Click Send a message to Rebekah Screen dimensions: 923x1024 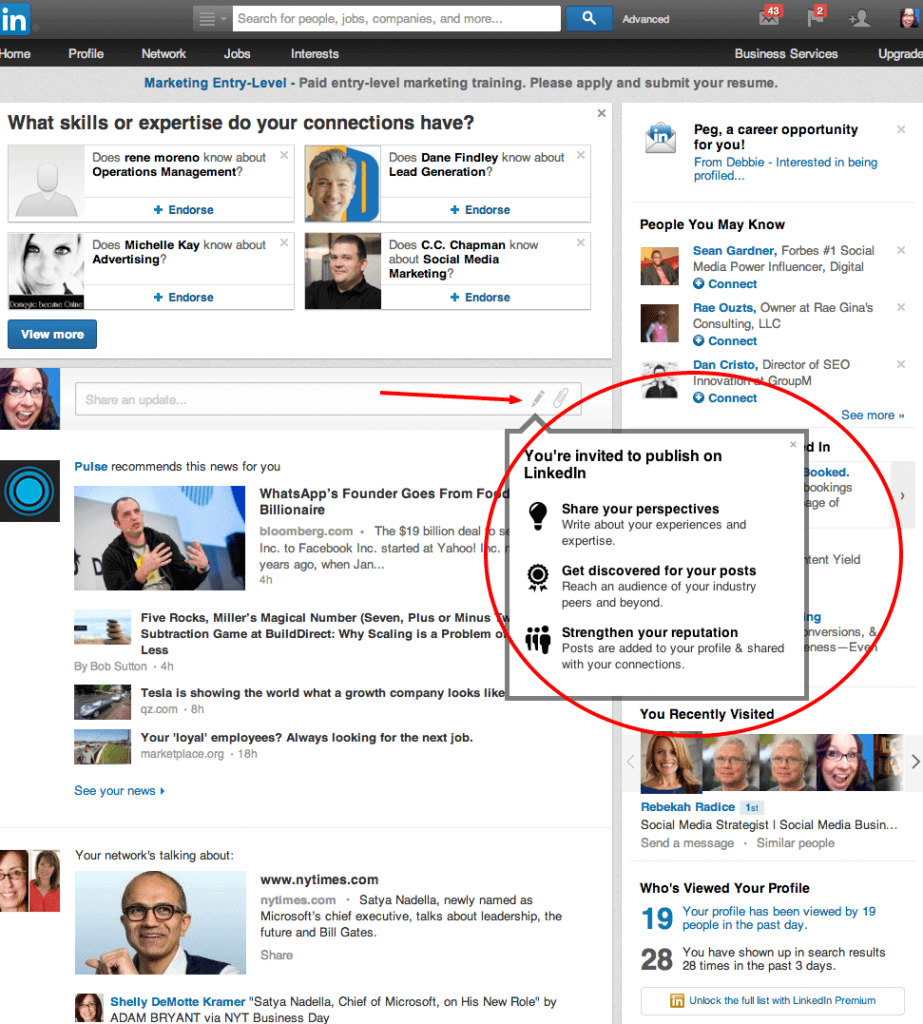[687, 842]
